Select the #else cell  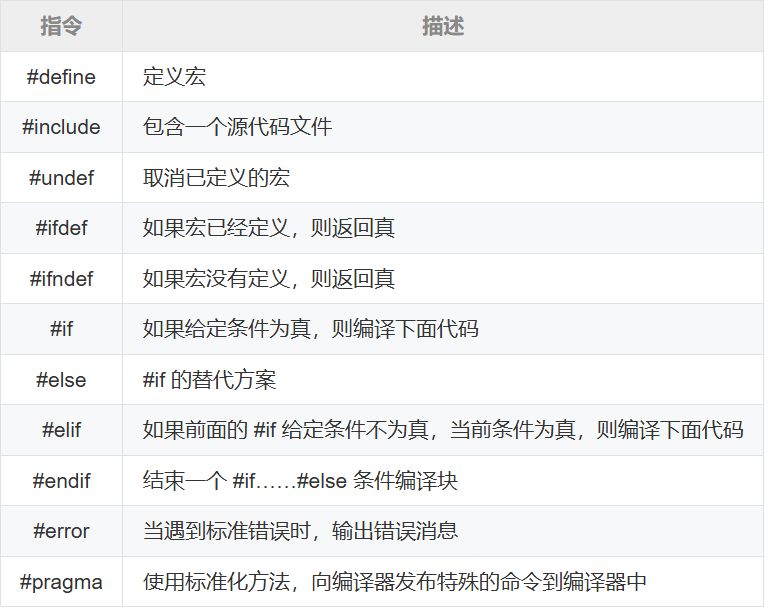click(x=61, y=380)
